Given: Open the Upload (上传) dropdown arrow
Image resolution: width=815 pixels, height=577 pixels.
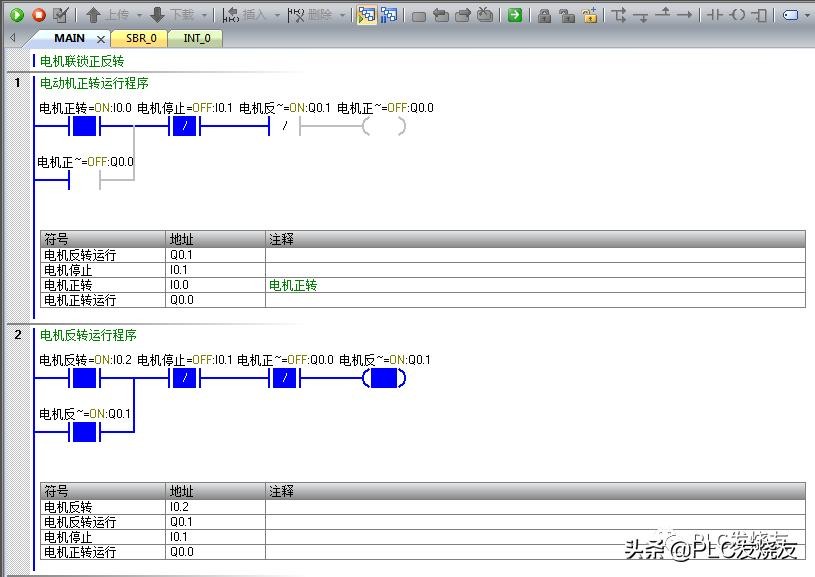Looking at the screenshot, I should pyautogui.click(x=139, y=15).
